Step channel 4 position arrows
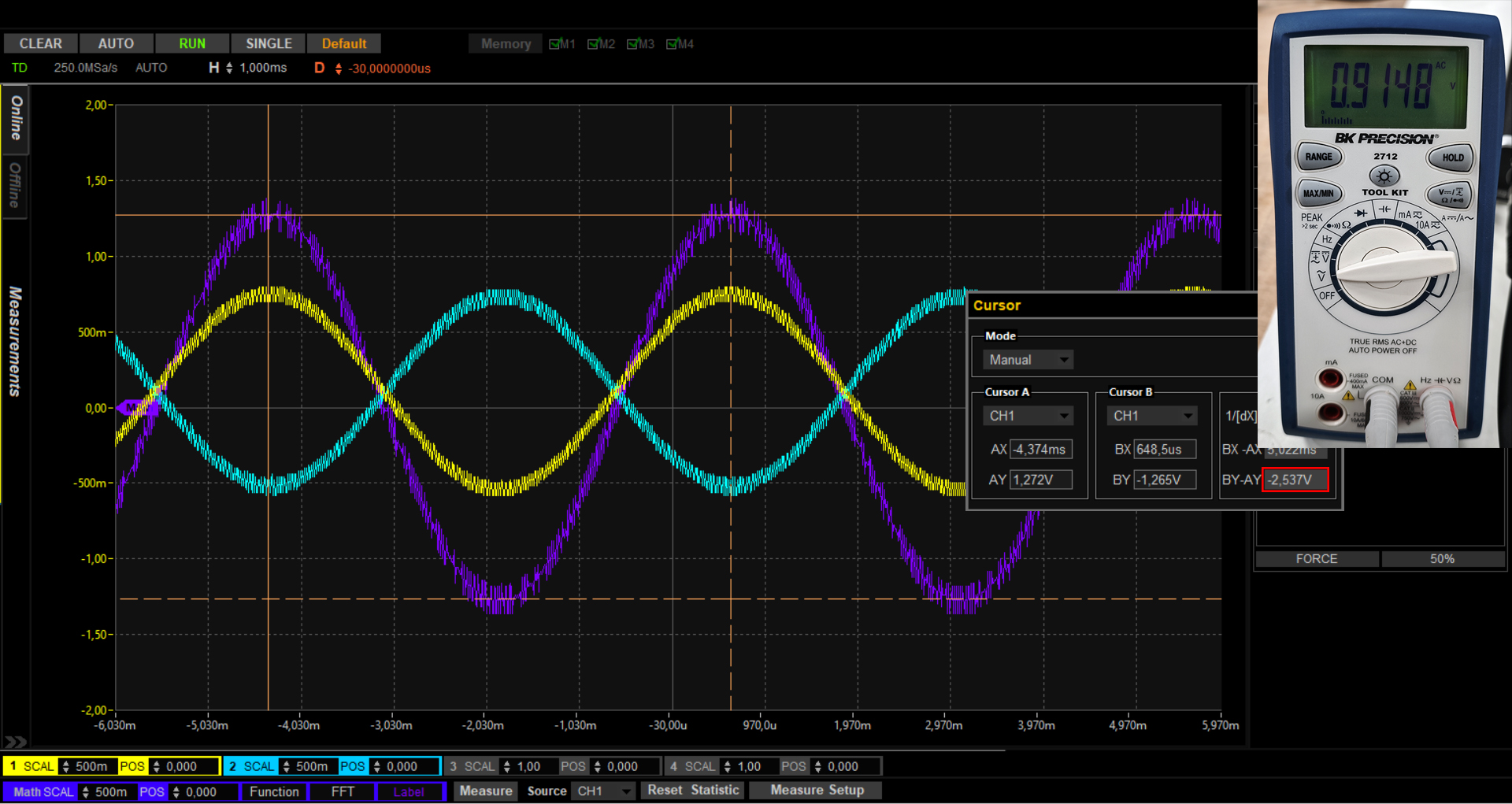 [818, 766]
